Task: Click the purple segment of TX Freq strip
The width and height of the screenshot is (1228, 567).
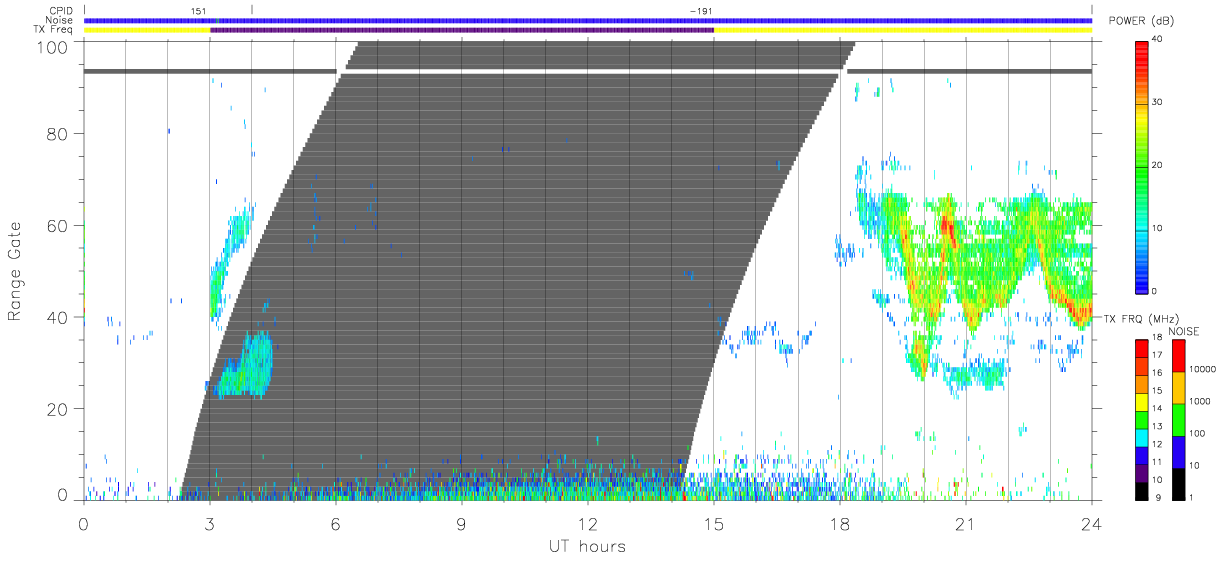Action: pos(462,30)
